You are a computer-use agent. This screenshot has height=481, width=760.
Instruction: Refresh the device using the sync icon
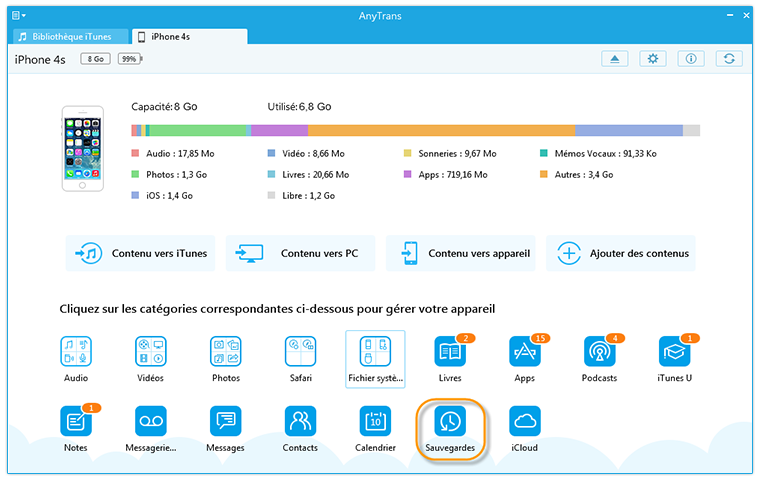729,59
